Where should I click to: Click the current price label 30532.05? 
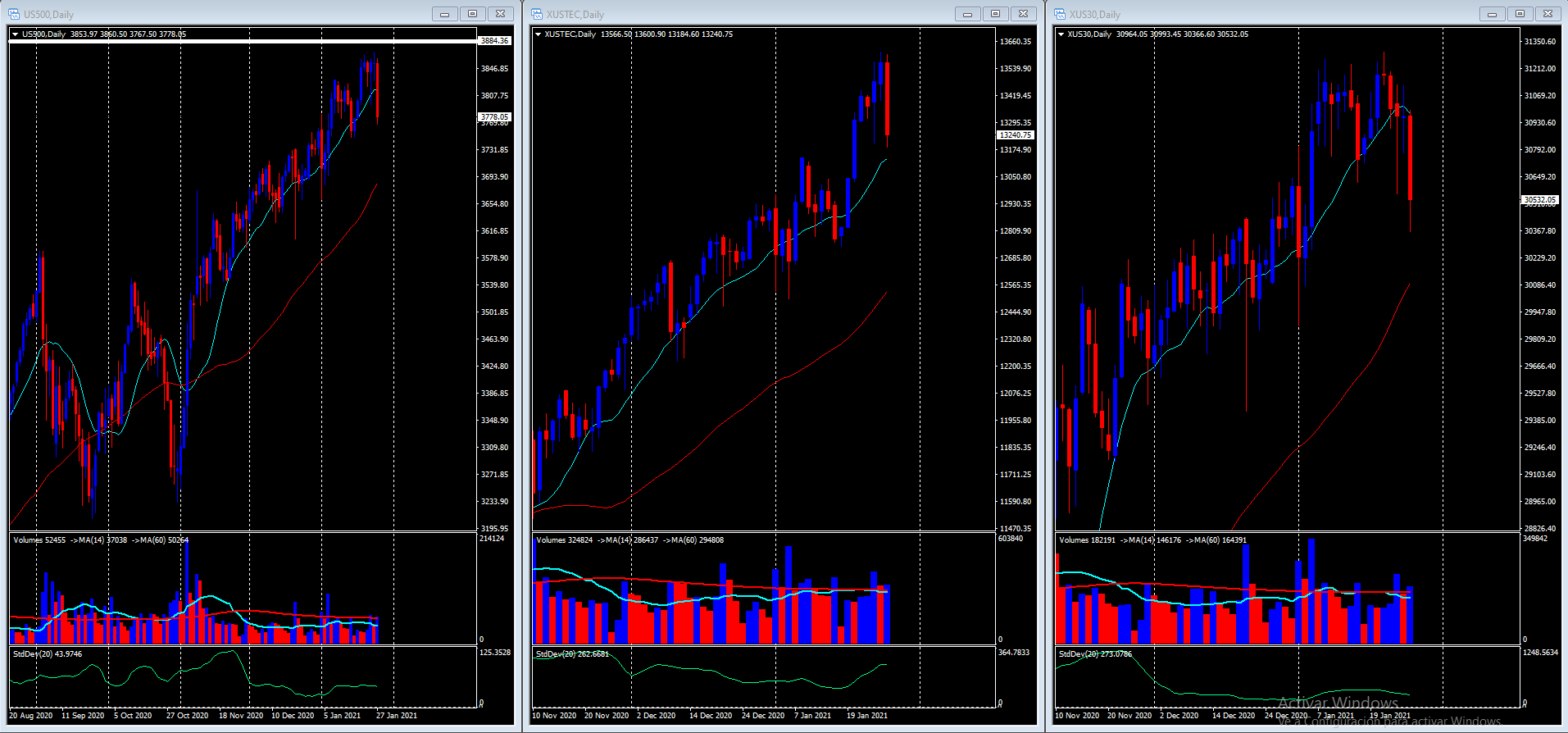click(x=1539, y=200)
